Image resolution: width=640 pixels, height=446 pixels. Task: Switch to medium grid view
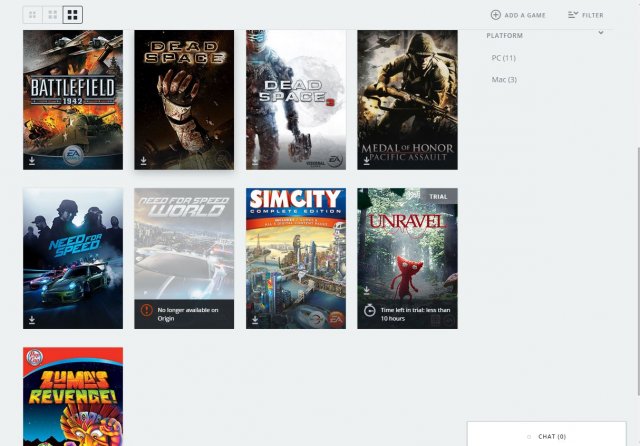click(x=52, y=15)
